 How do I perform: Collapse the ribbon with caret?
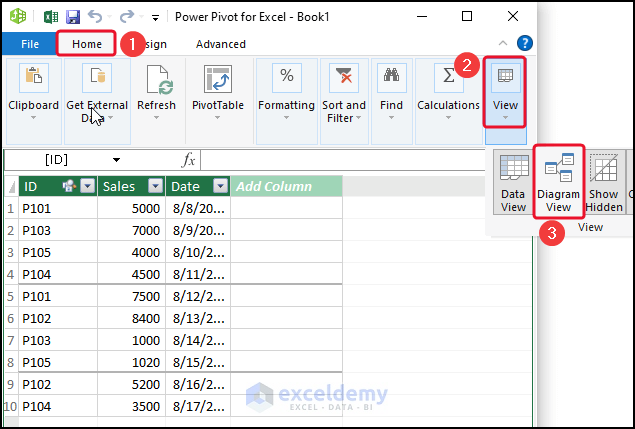503,43
